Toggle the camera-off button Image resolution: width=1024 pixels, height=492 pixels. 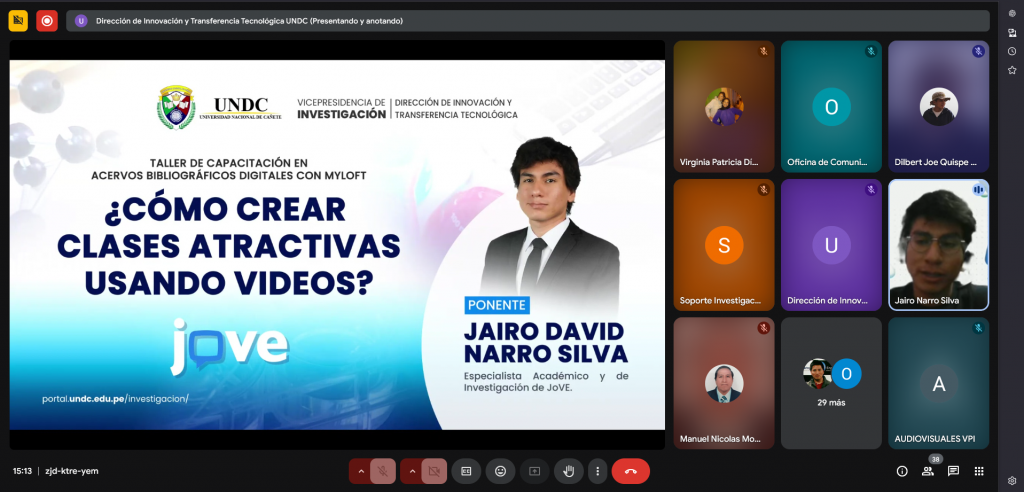(434, 471)
